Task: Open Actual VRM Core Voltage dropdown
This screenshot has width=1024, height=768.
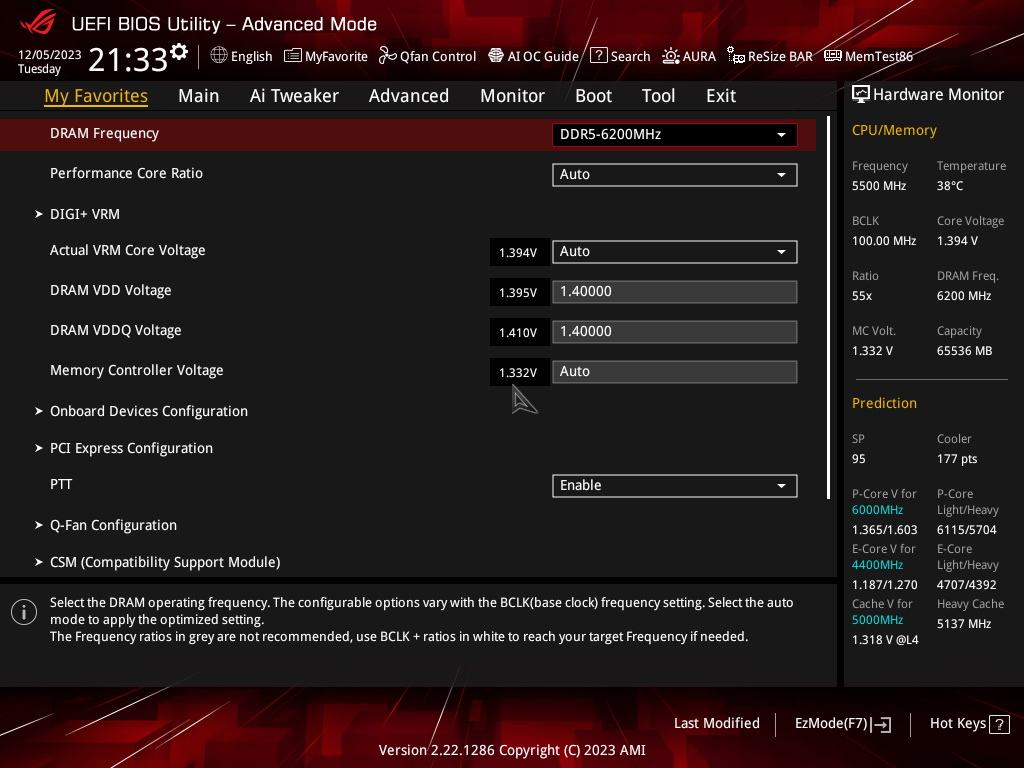Action: (x=675, y=251)
